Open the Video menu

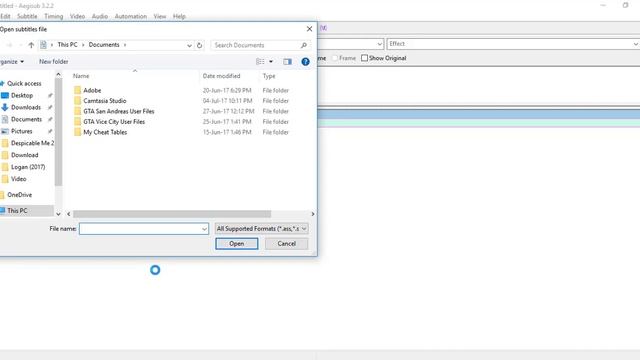(77, 16)
